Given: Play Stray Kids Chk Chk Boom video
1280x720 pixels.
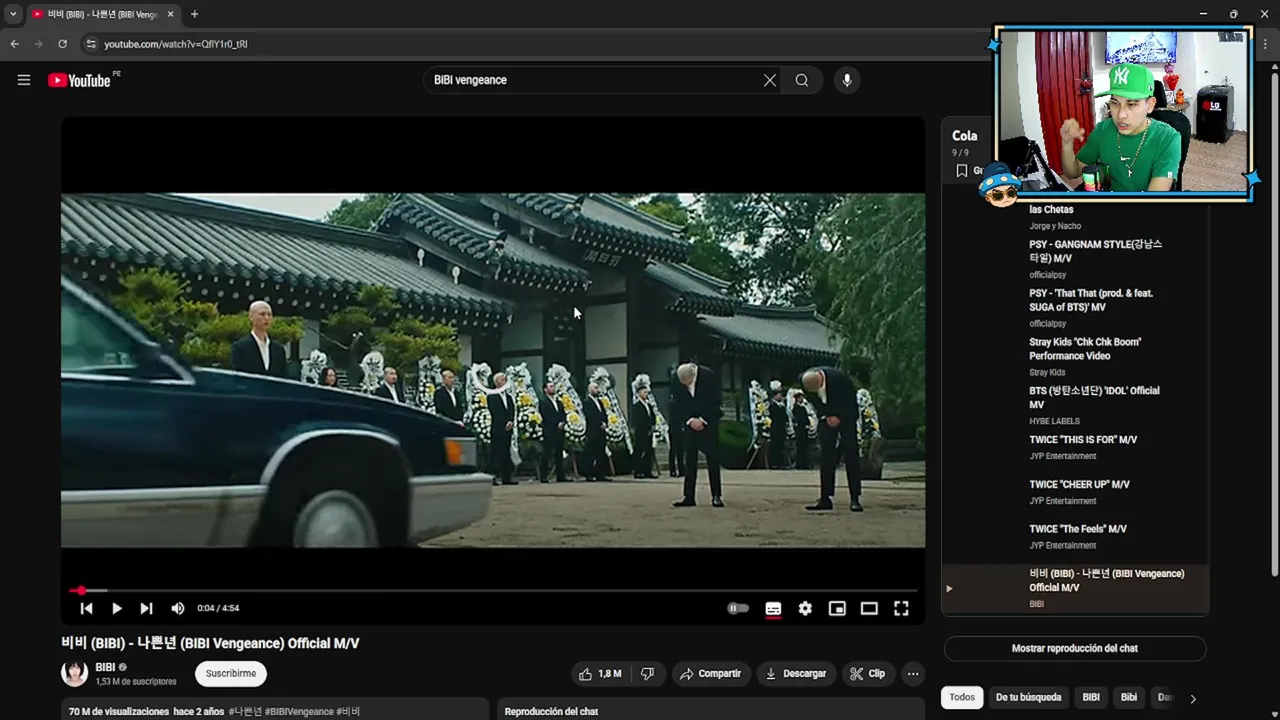Looking at the screenshot, I should pyautogui.click(x=1075, y=356).
